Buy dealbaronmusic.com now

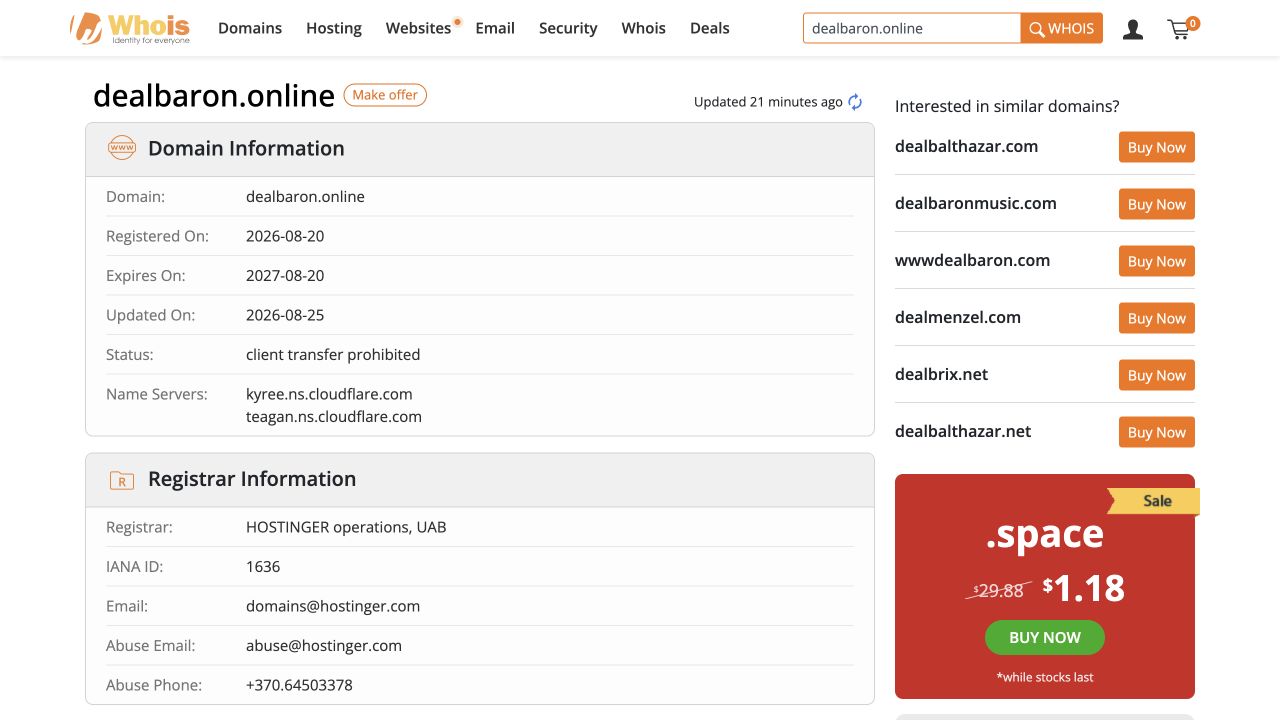click(1157, 204)
